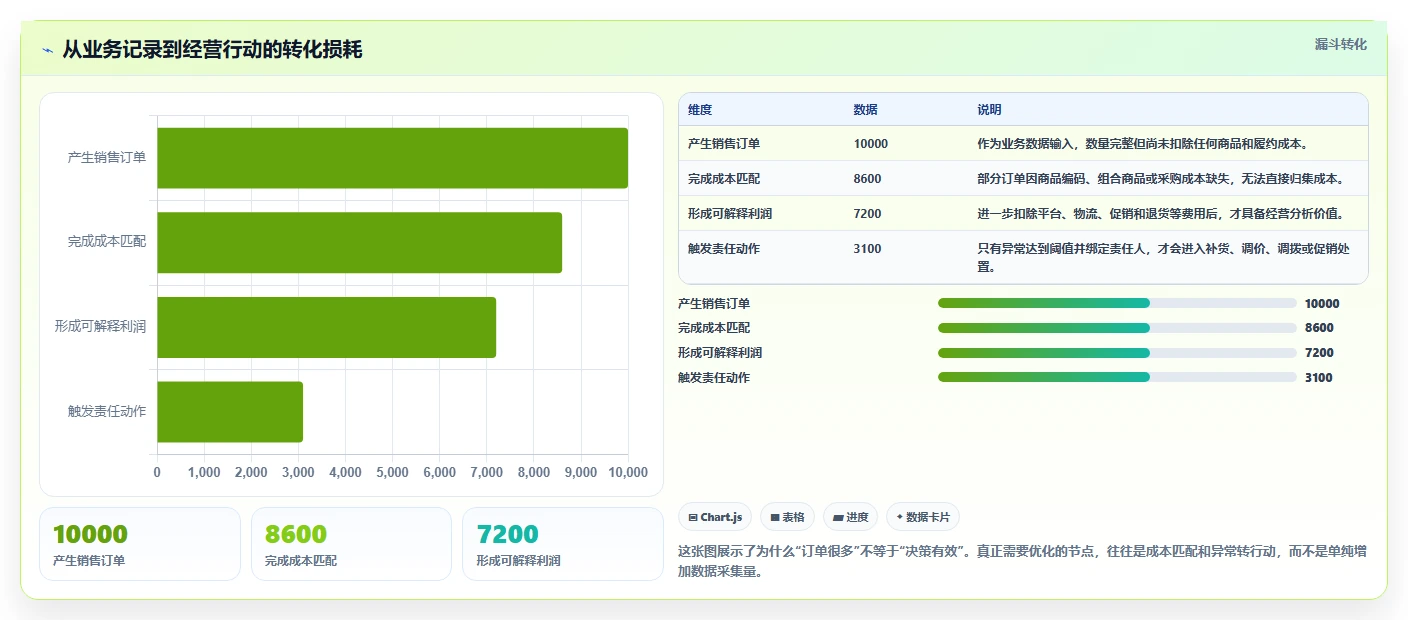Click table value 7200
The image size is (1408, 620).
pyautogui.click(x=868, y=214)
